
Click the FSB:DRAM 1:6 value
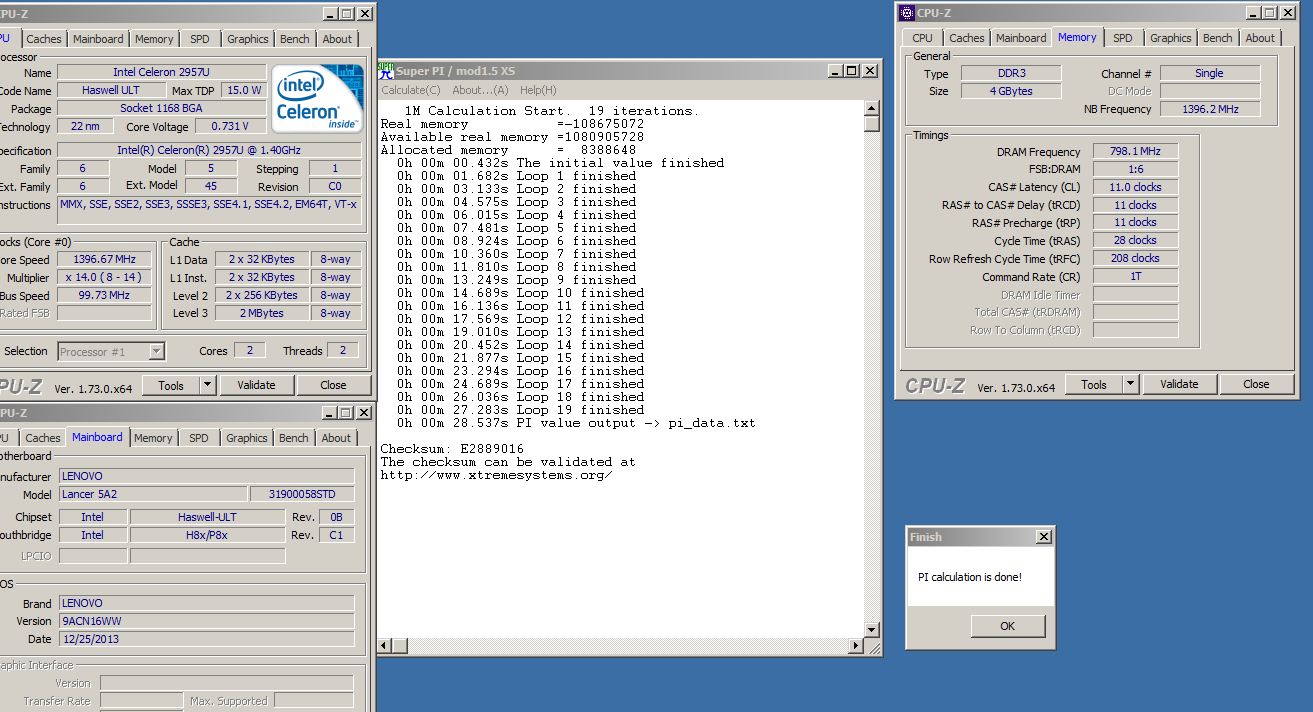[x=1135, y=169]
